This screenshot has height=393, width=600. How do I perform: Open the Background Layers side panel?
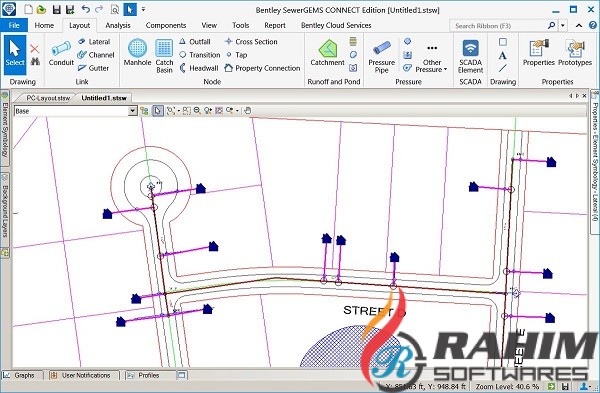[x=5, y=210]
